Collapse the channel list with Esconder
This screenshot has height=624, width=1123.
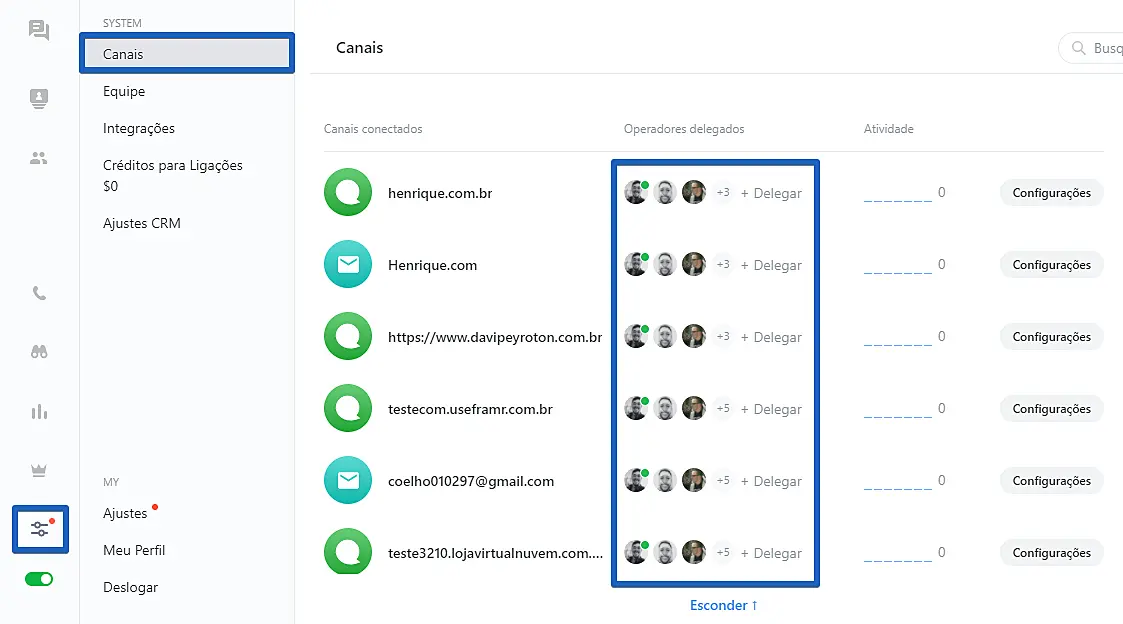pos(723,605)
